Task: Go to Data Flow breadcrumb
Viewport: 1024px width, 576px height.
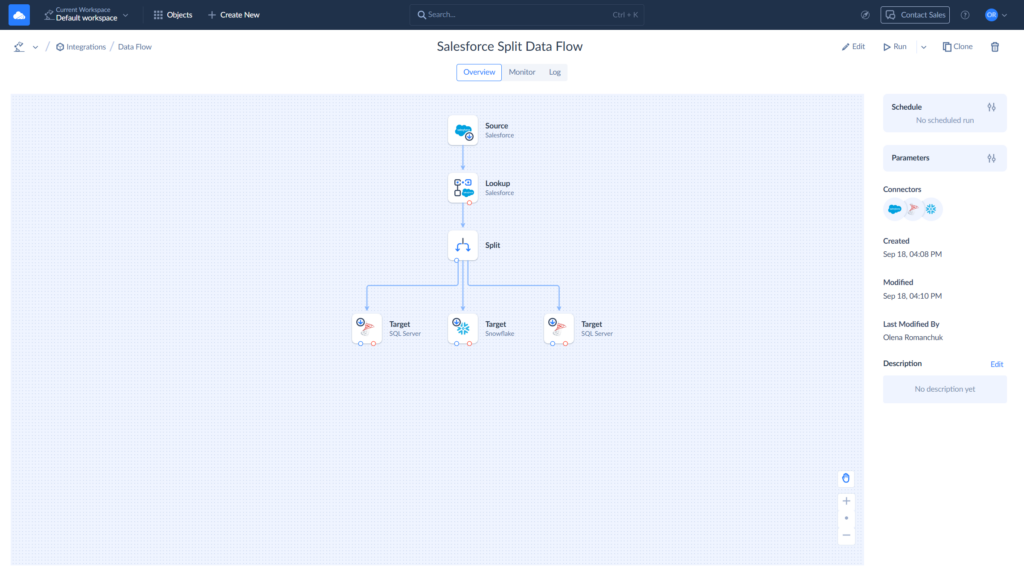Action: coord(135,47)
